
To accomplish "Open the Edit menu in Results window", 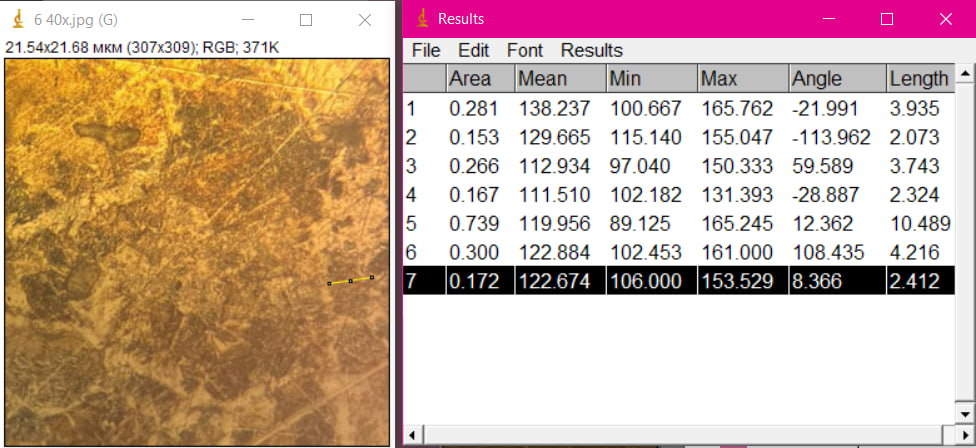I will click(474, 50).
